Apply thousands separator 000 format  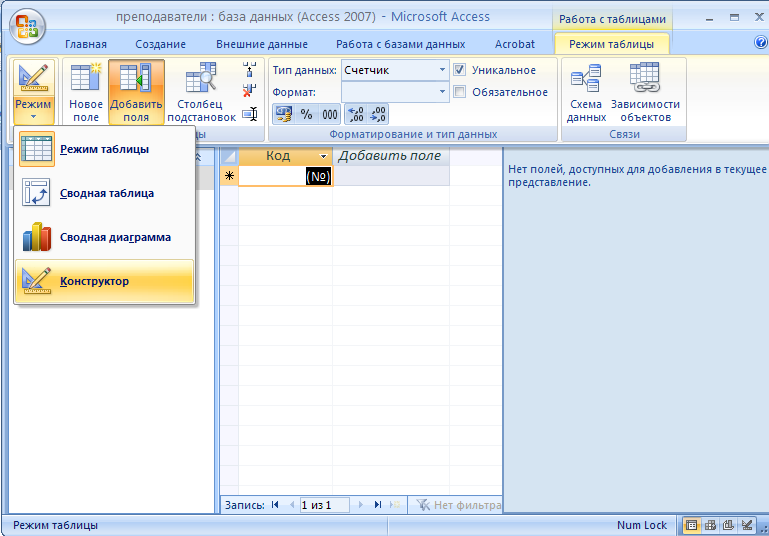330,114
